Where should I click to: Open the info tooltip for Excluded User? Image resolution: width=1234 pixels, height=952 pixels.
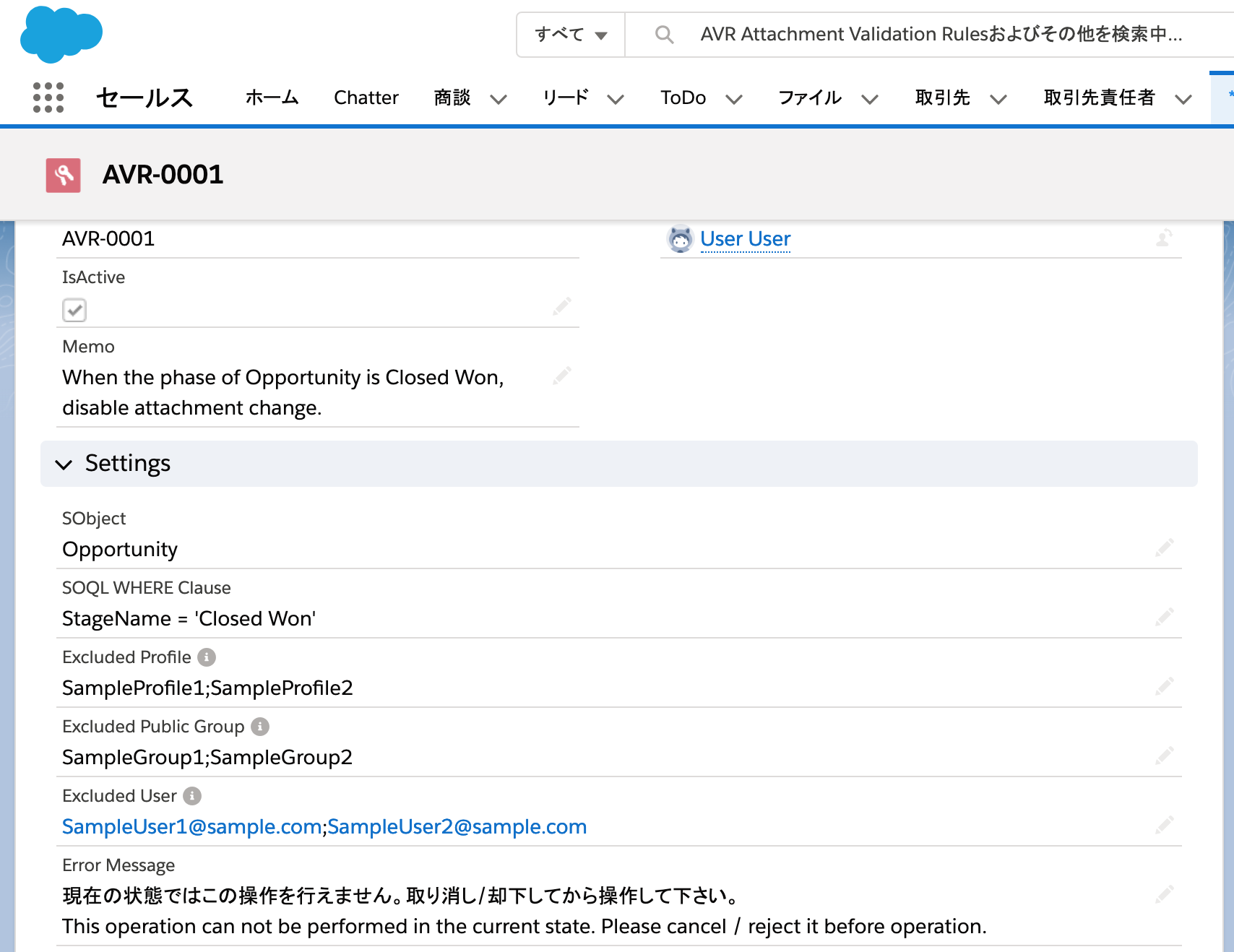point(191,795)
